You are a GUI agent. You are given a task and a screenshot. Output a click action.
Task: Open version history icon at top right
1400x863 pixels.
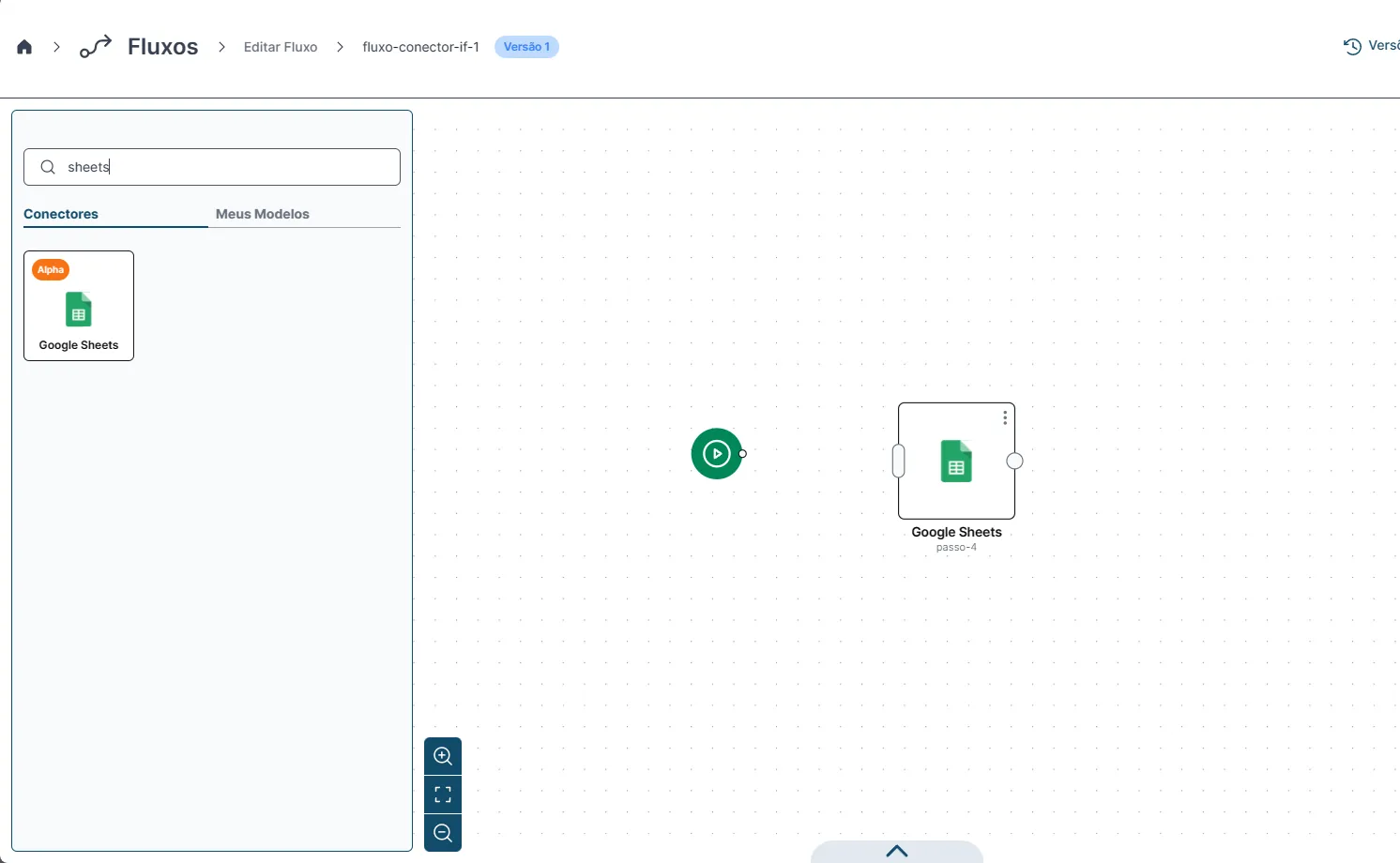point(1352,47)
